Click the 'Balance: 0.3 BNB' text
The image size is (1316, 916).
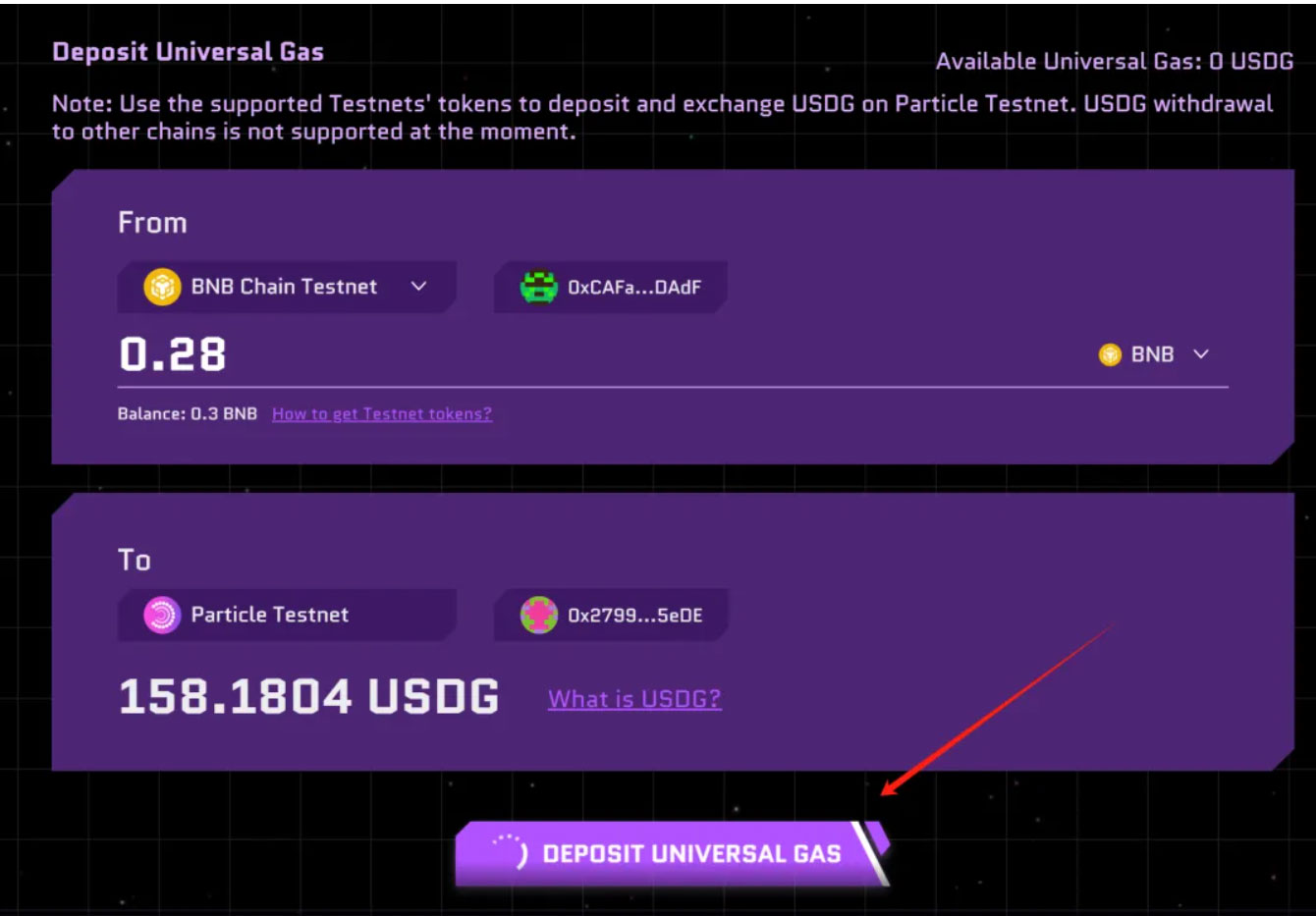(x=187, y=414)
